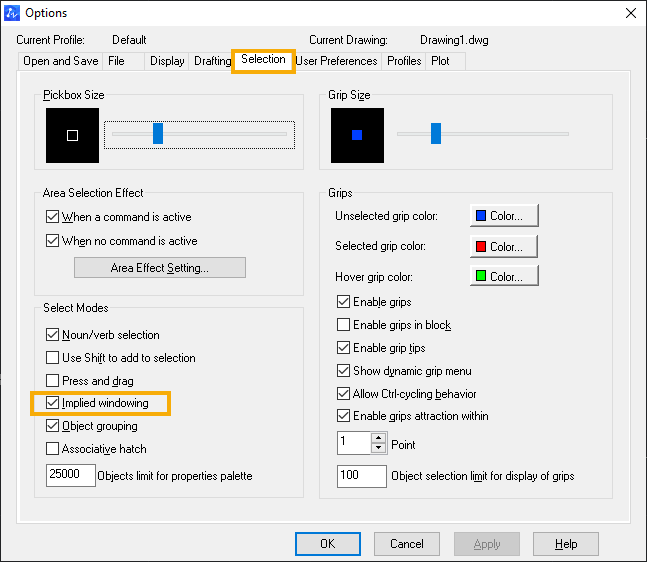Toggle Object grouping checkbox
The height and width of the screenshot is (562, 647).
[52, 425]
